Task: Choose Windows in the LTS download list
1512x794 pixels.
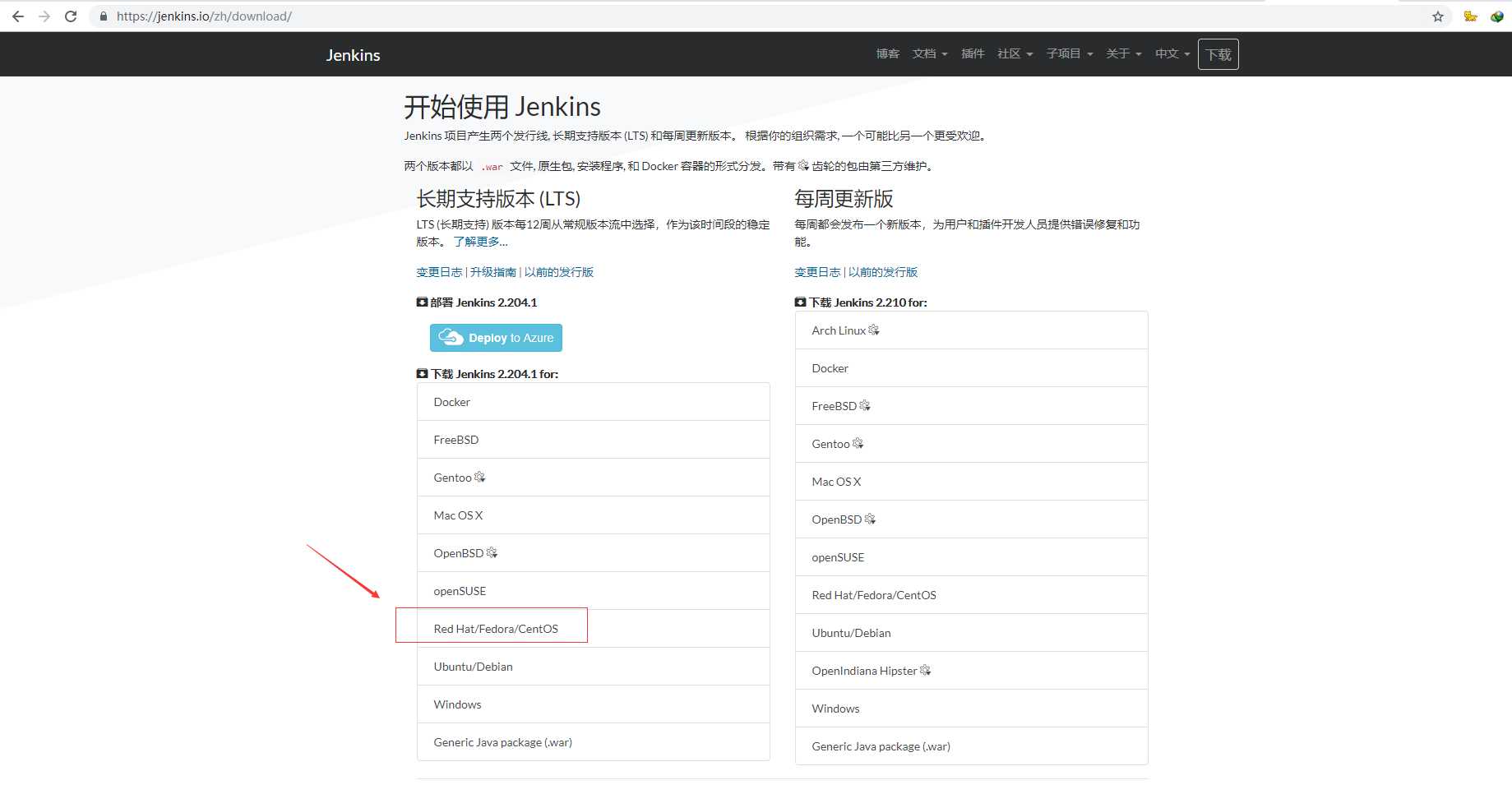Action: 594,704
